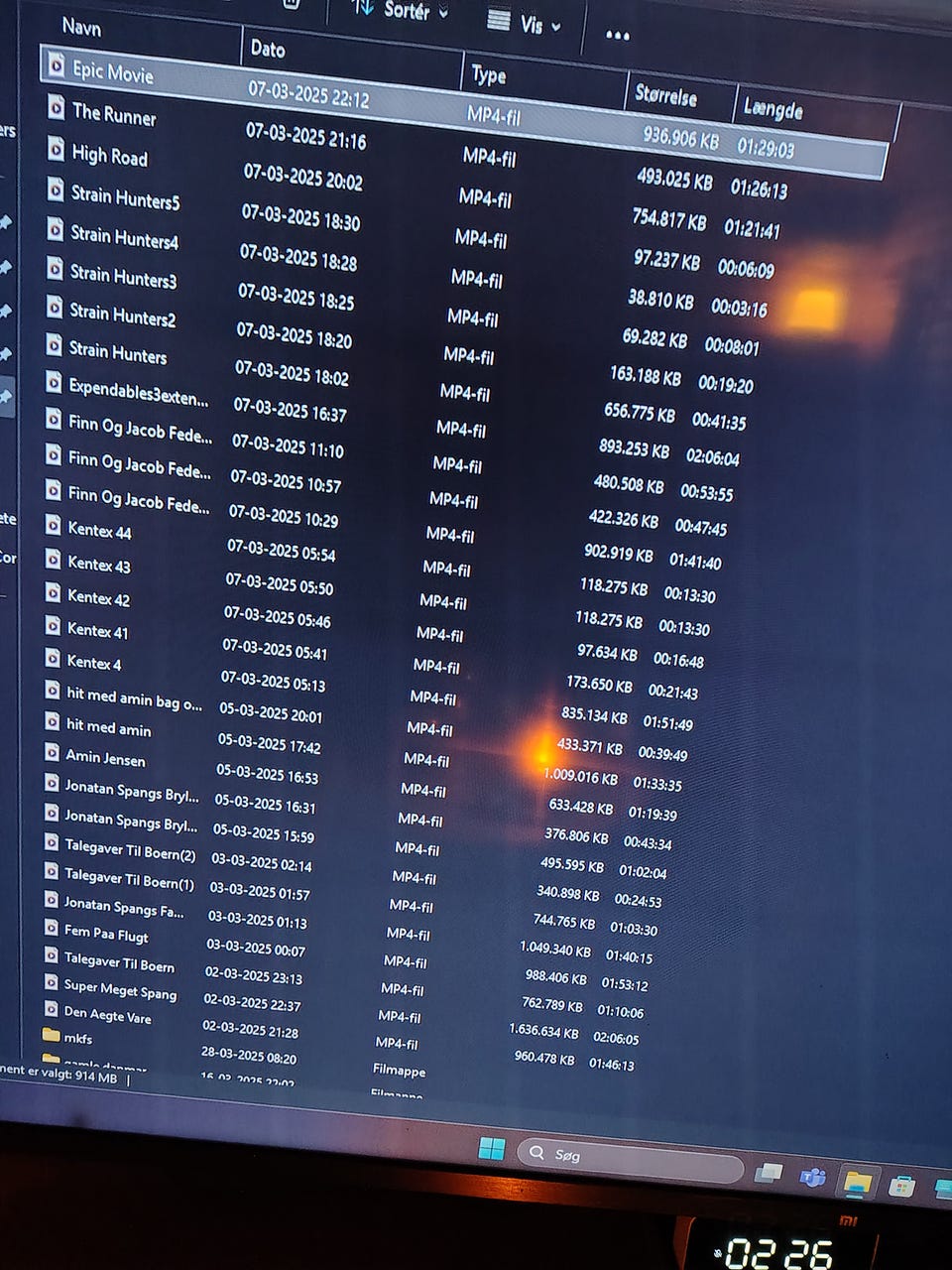Click length value 01:46:13
The image size is (952, 1270).
pyautogui.click(x=611, y=1064)
